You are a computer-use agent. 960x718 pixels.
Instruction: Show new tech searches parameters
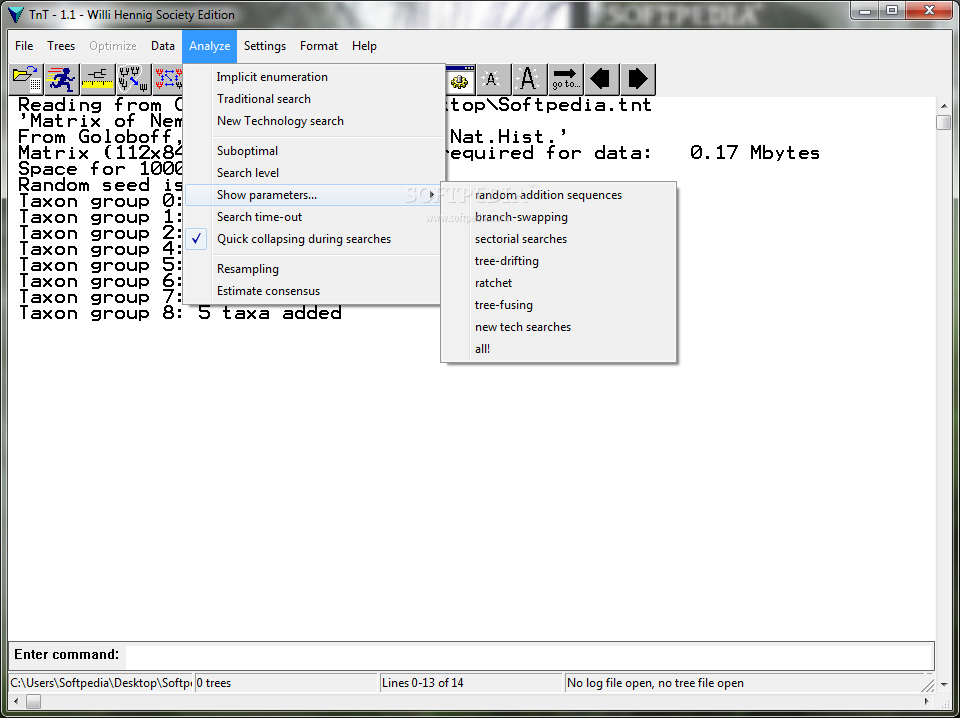pos(558,327)
